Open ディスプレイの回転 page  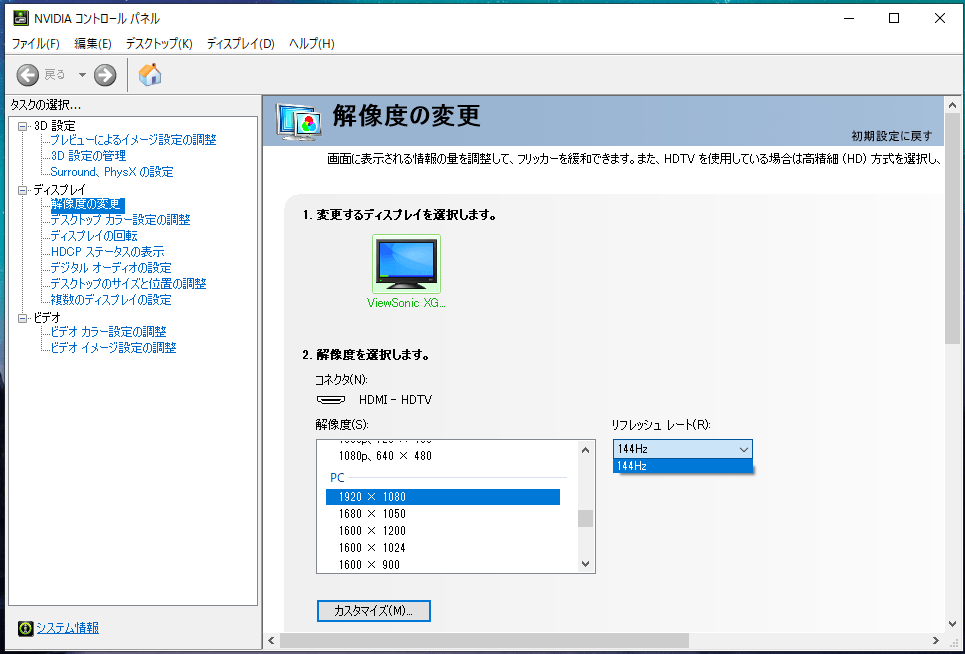(x=94, y=236)
